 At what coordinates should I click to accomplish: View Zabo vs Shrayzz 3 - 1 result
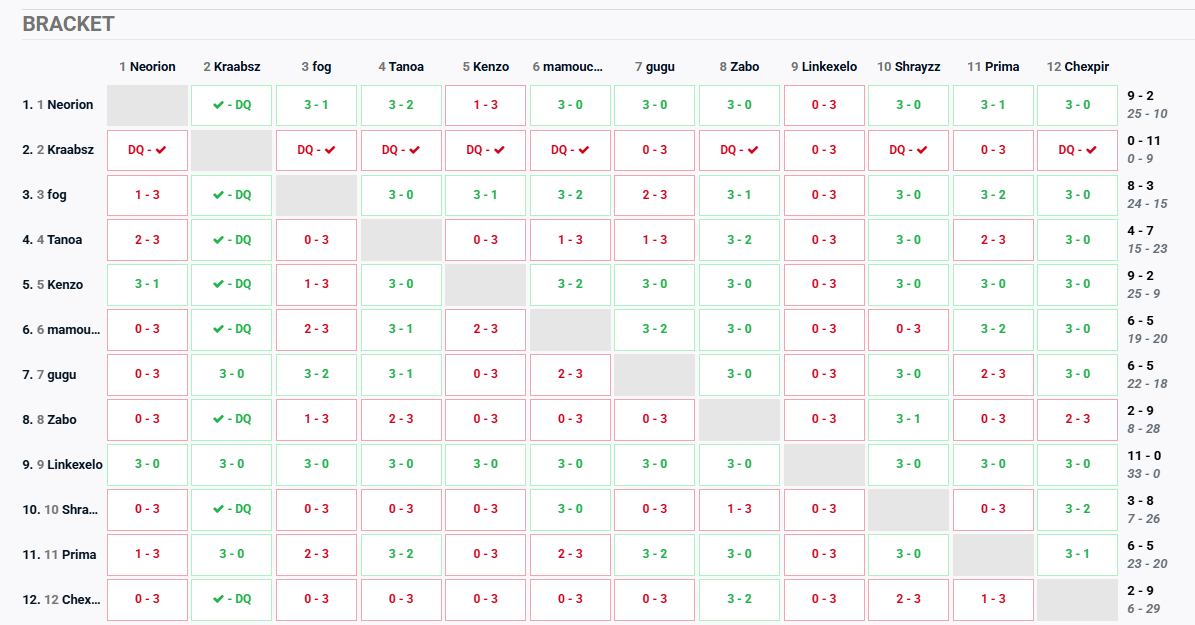(x=908, y=419)
